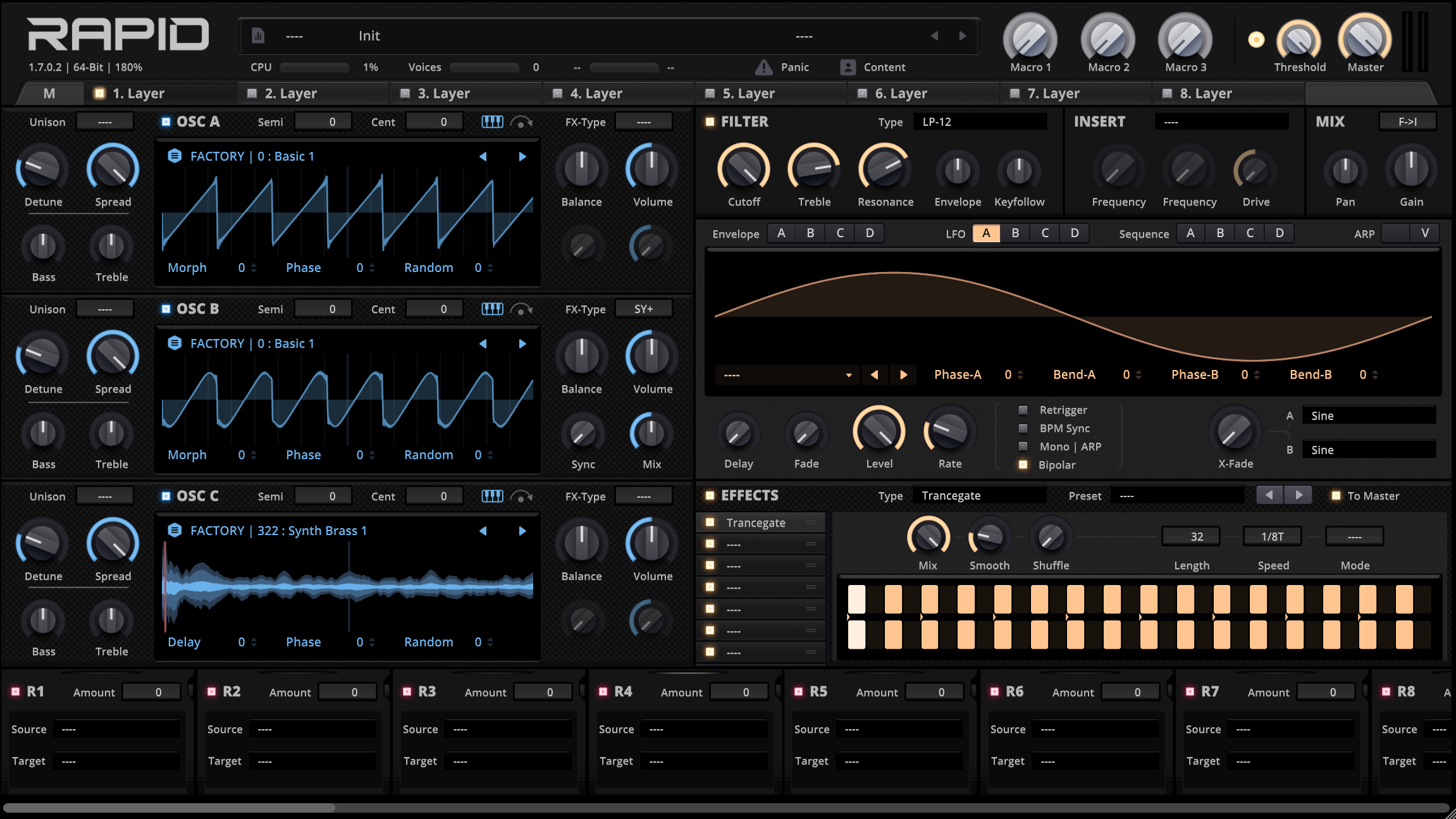Adjust the Master volume knob
The height and width of the screenshot is (819, 1456).
click(x=1365, y=38)
